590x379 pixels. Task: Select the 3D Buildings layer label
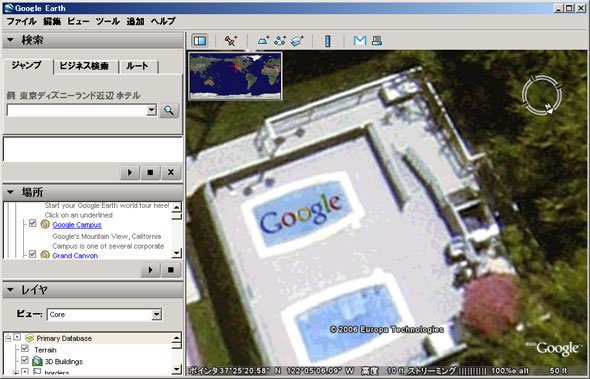tap(64, 362)
